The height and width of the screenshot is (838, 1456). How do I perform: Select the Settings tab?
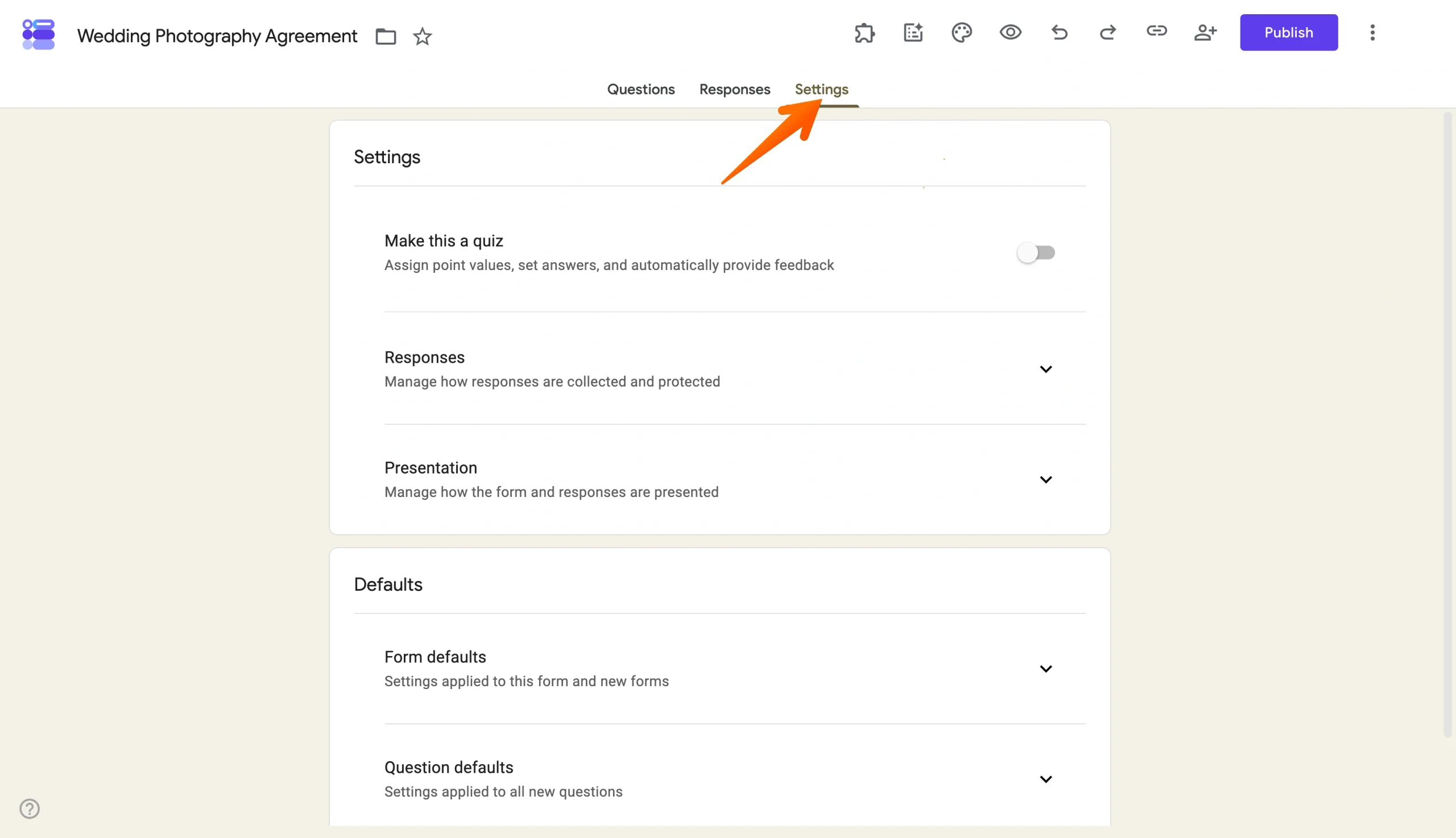click(x=821, y=89)
